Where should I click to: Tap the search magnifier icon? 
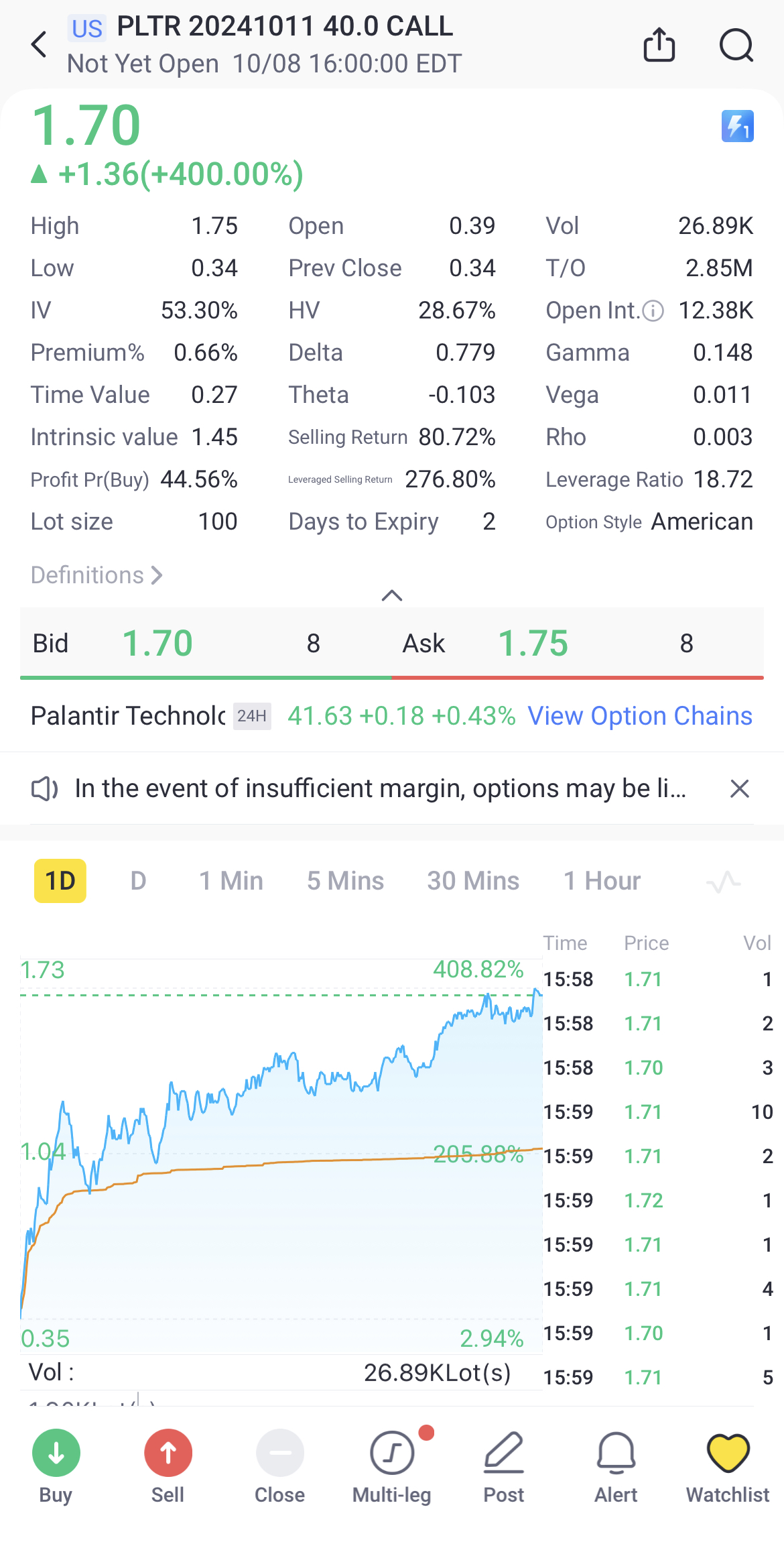[736, 45]
